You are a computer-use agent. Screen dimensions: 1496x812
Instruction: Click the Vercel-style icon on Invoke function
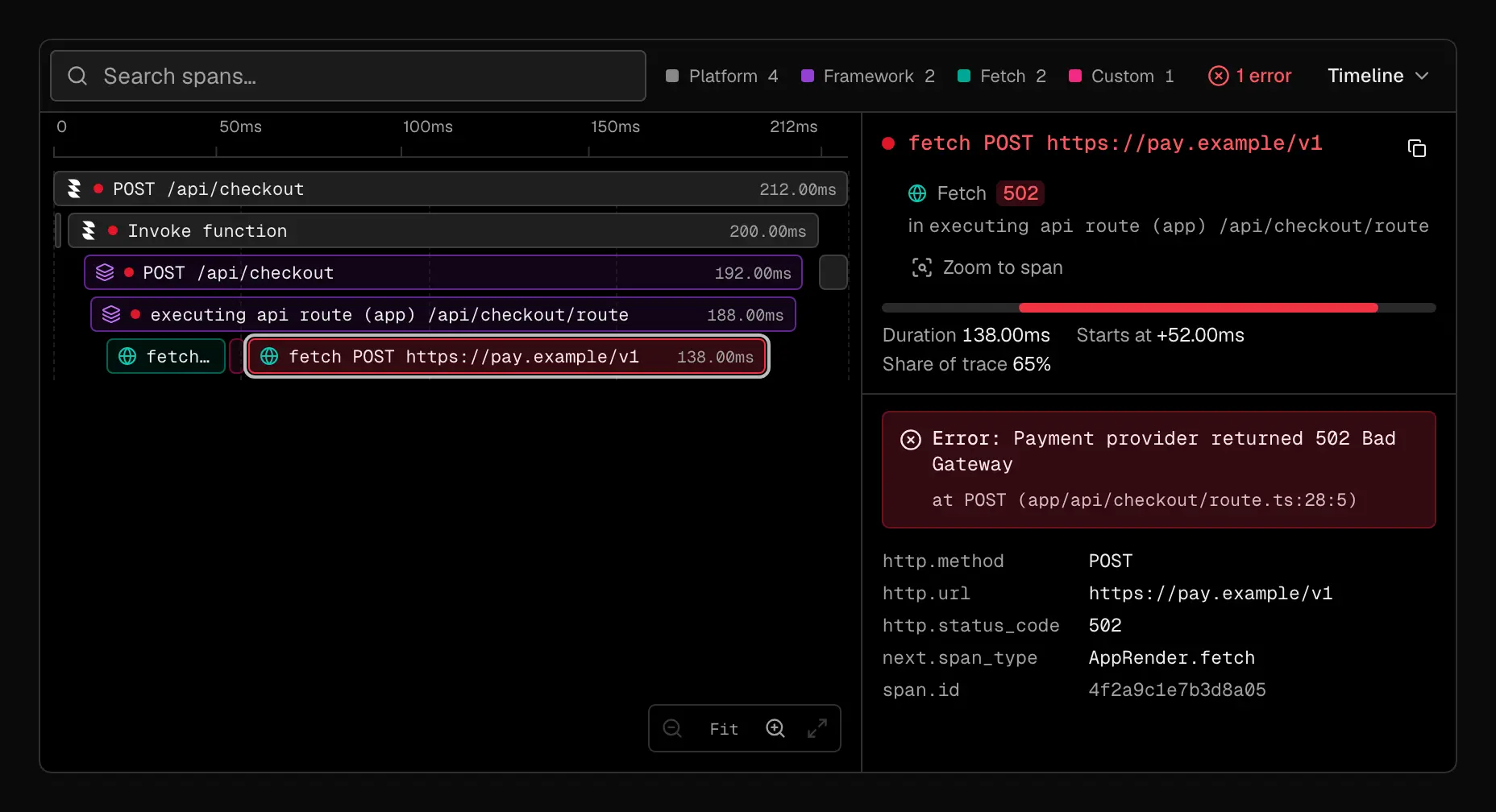point(89,230)
